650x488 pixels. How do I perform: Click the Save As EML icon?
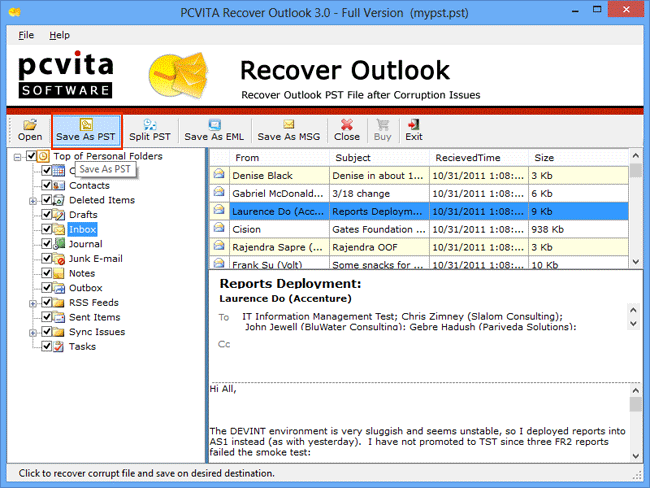214,124
